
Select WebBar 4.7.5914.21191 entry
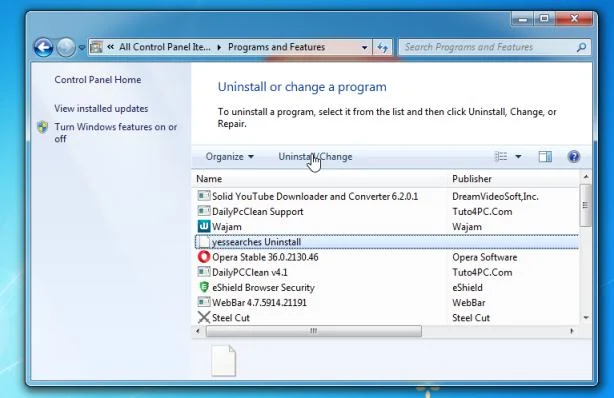(x=259, y=303)
